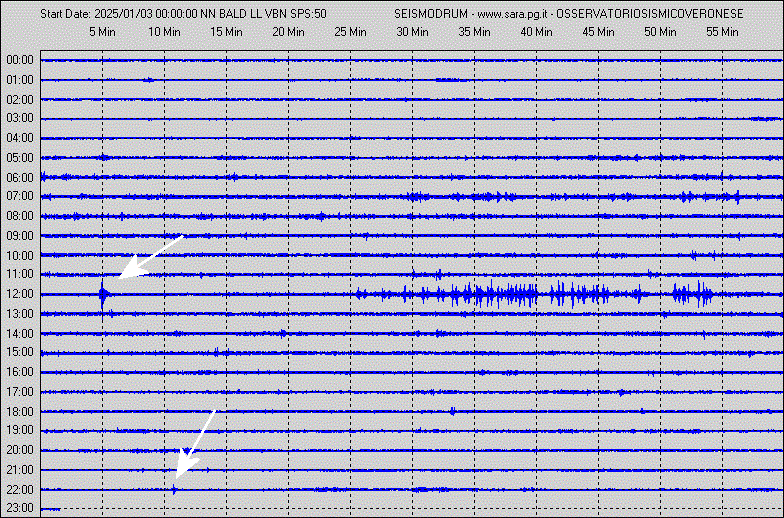Click the 16:00 hour label

[x=20, y=372]
